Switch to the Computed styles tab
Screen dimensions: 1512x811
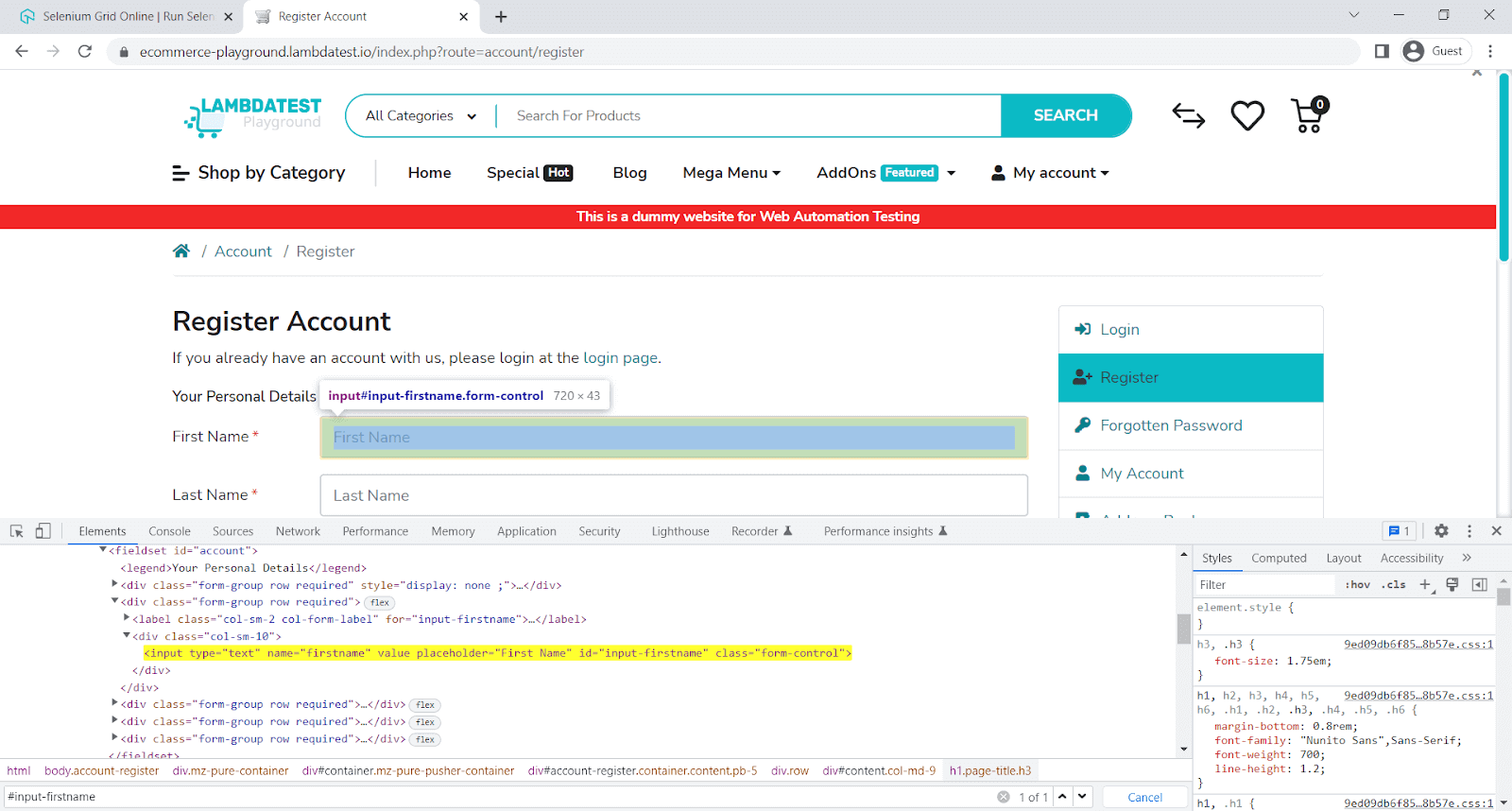1279,558
